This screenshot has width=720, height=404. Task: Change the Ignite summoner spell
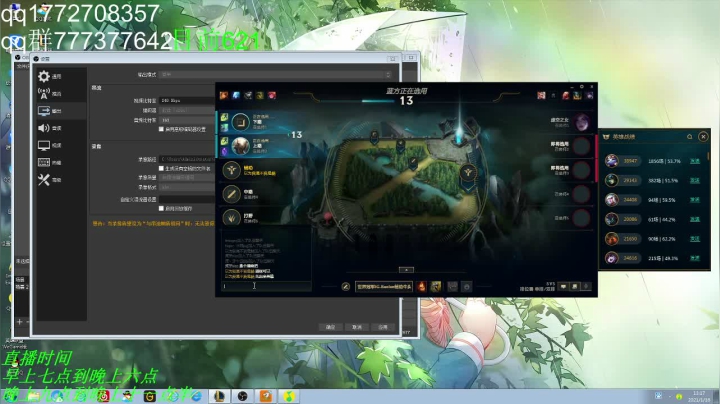(x=422, y=286)
